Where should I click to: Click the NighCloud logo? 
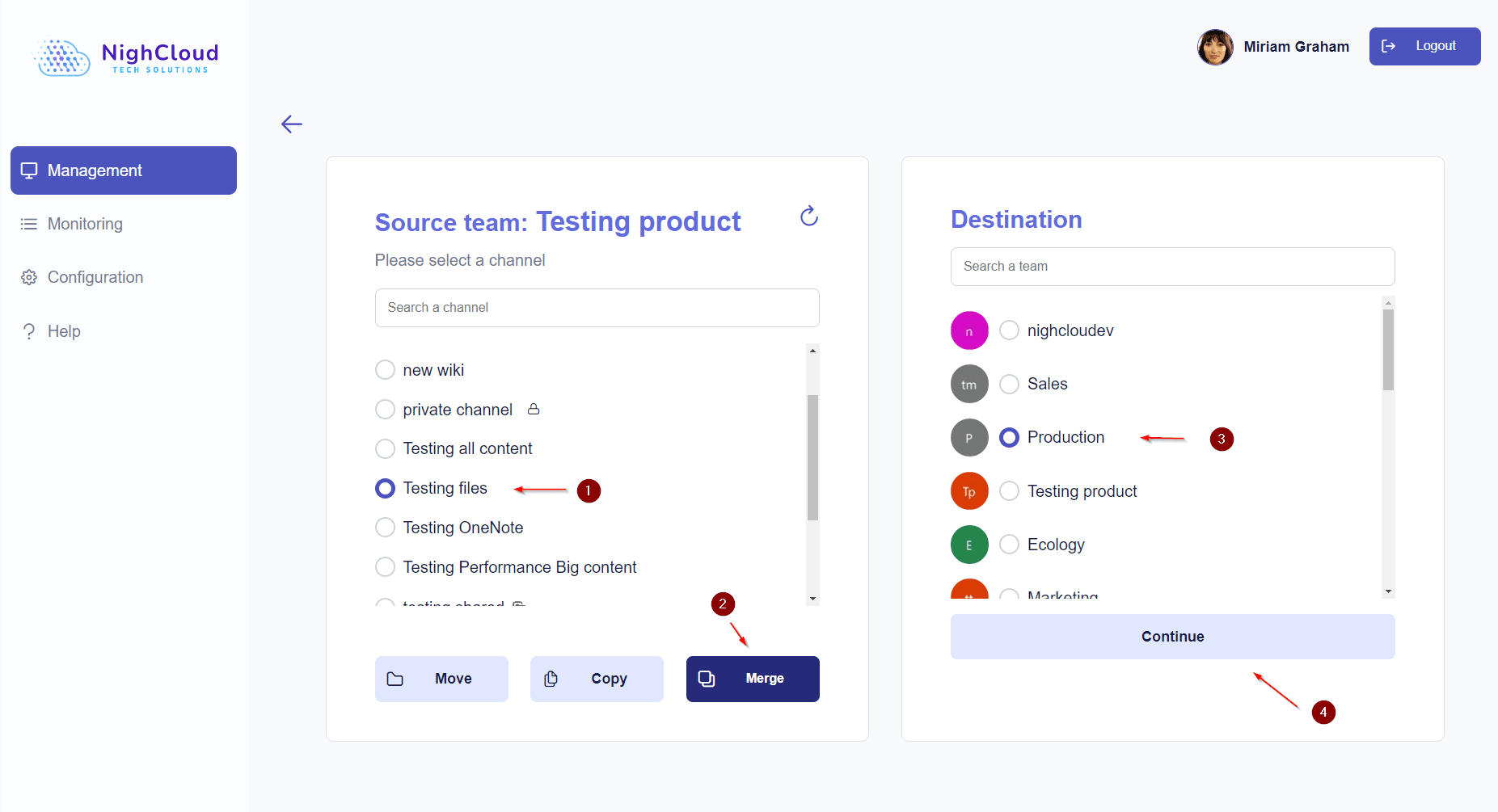coord(127,57)
